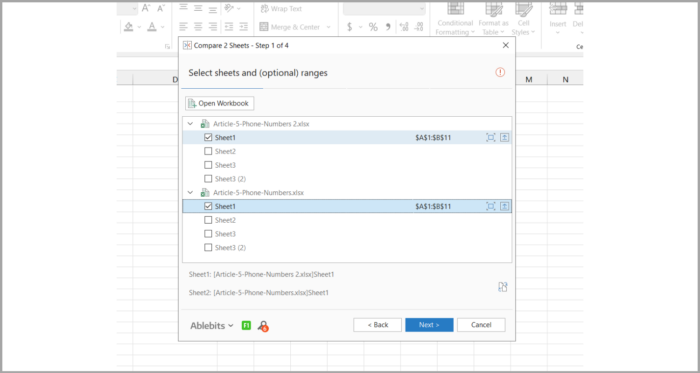Viewport: 700px width, 373px height.
Task: Click the fill color bucket icon
Action: 129,27
